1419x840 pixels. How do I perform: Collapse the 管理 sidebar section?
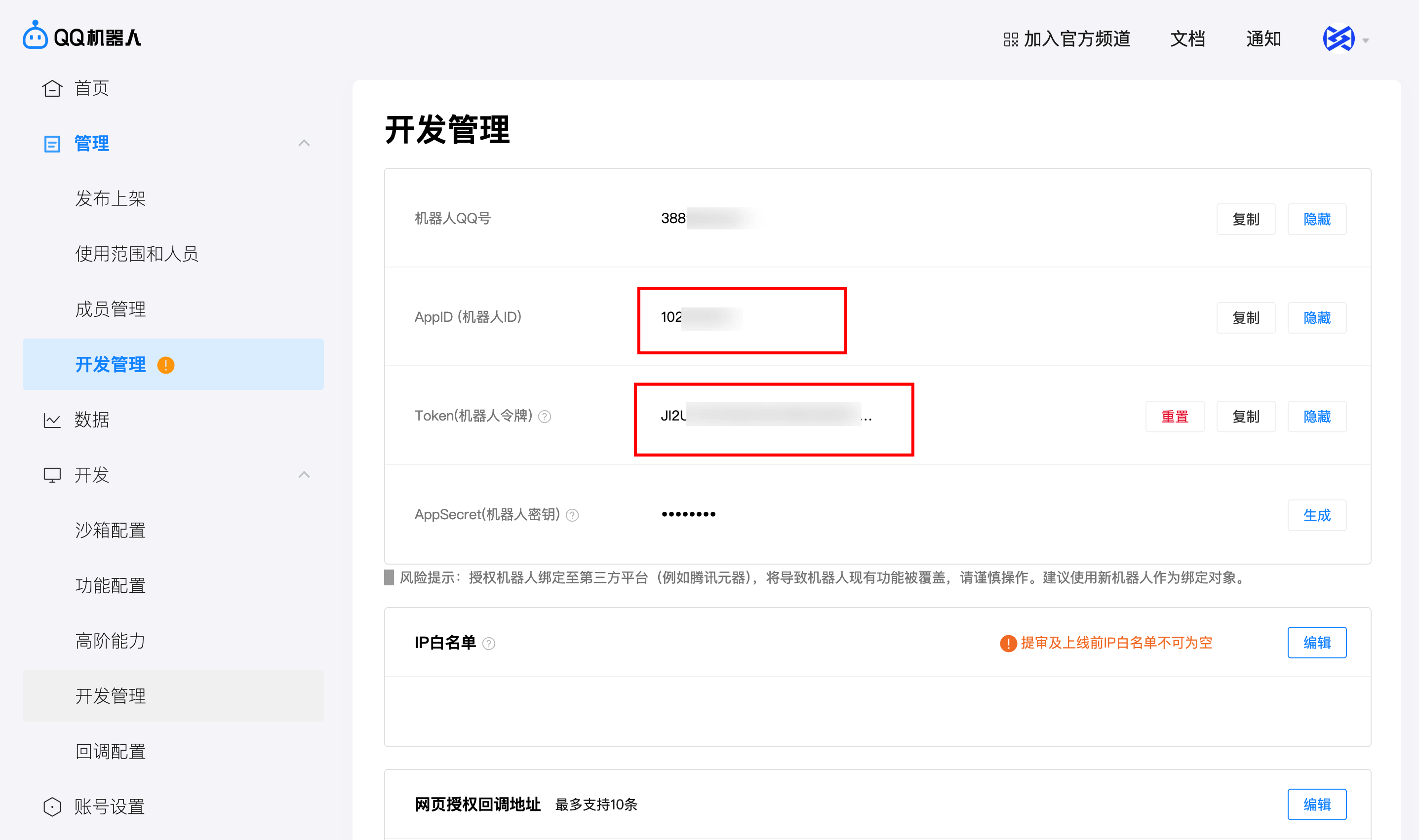click(x=305, y=143)
